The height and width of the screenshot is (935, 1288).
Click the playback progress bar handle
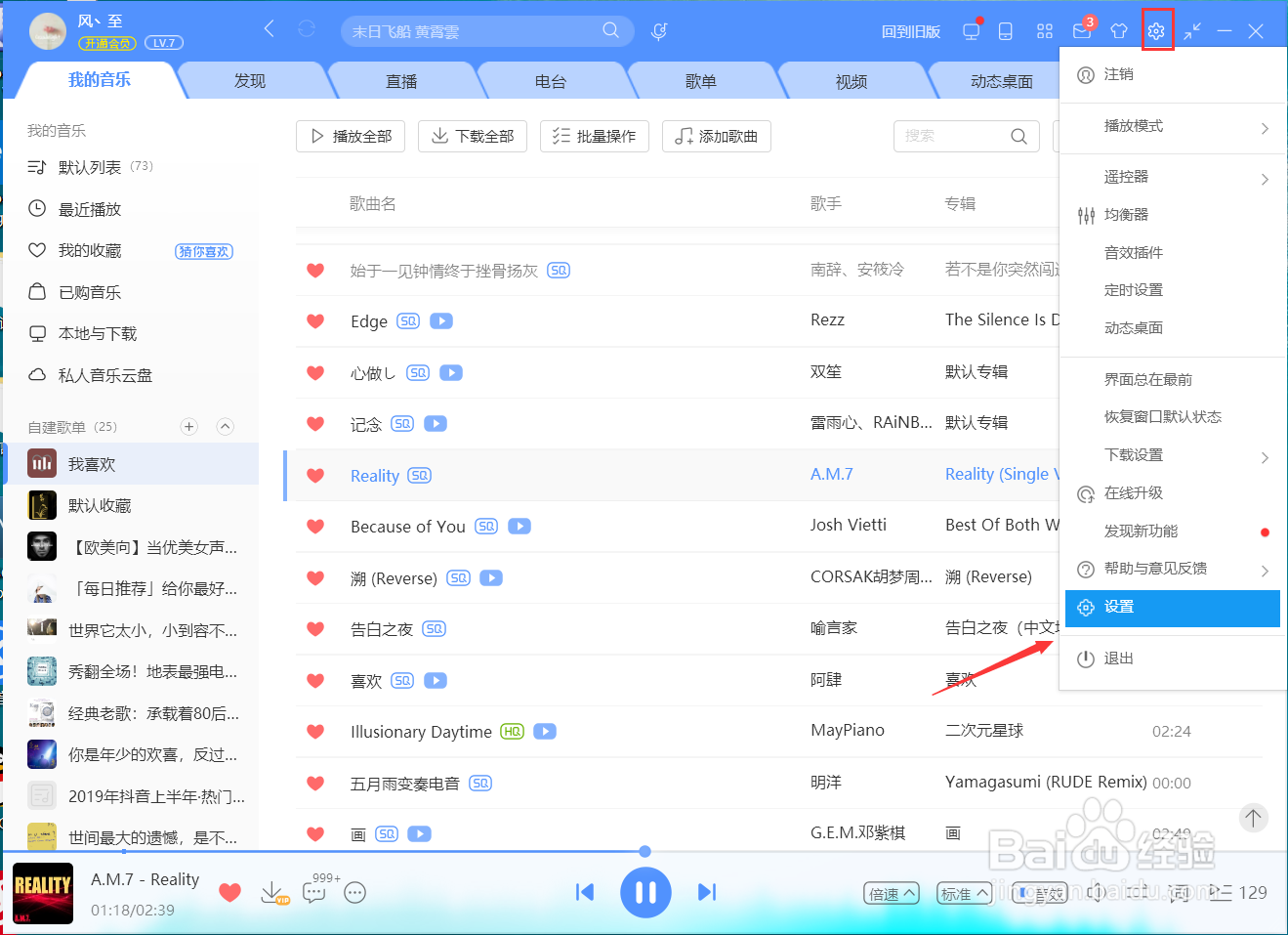(x=644, y=851)
